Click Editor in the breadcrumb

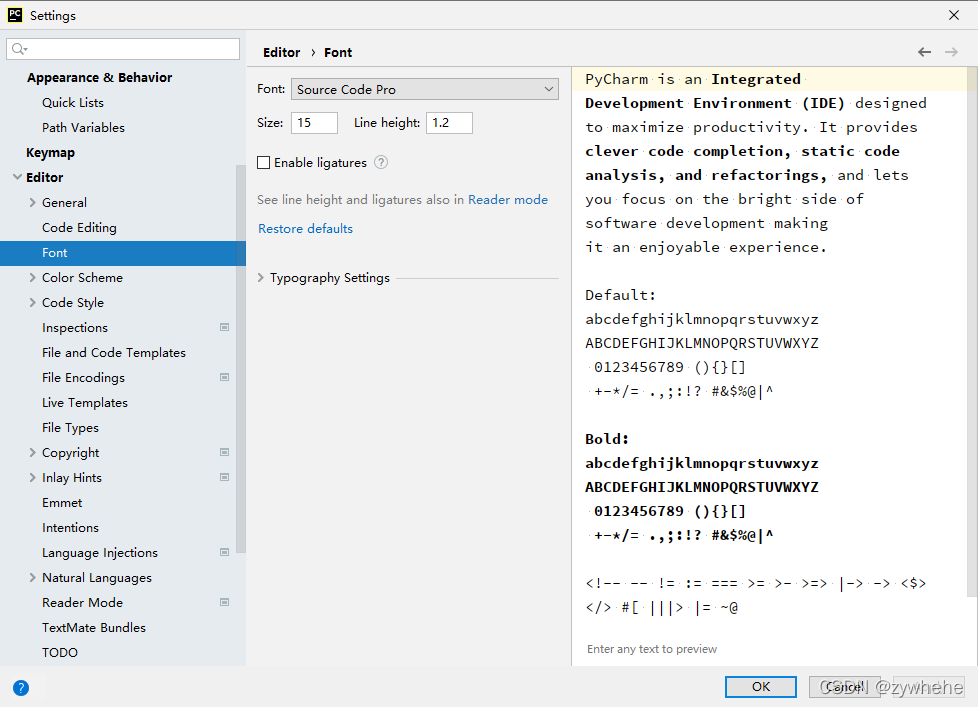[281, 52]
